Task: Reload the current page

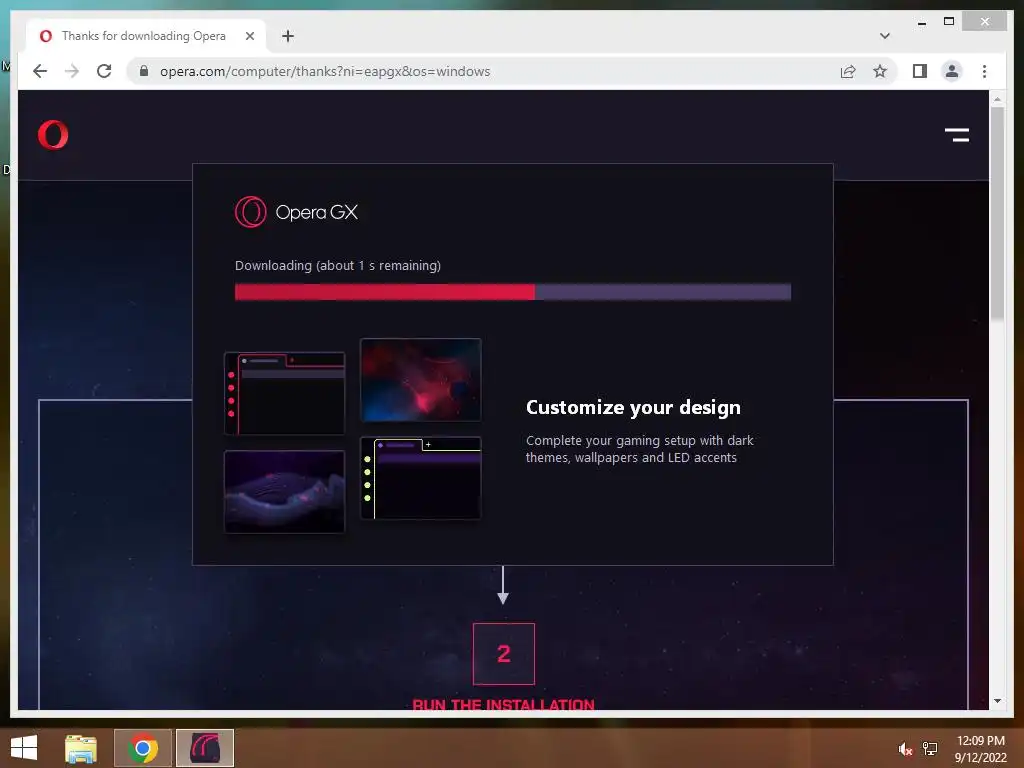Action: click(104, 71)
